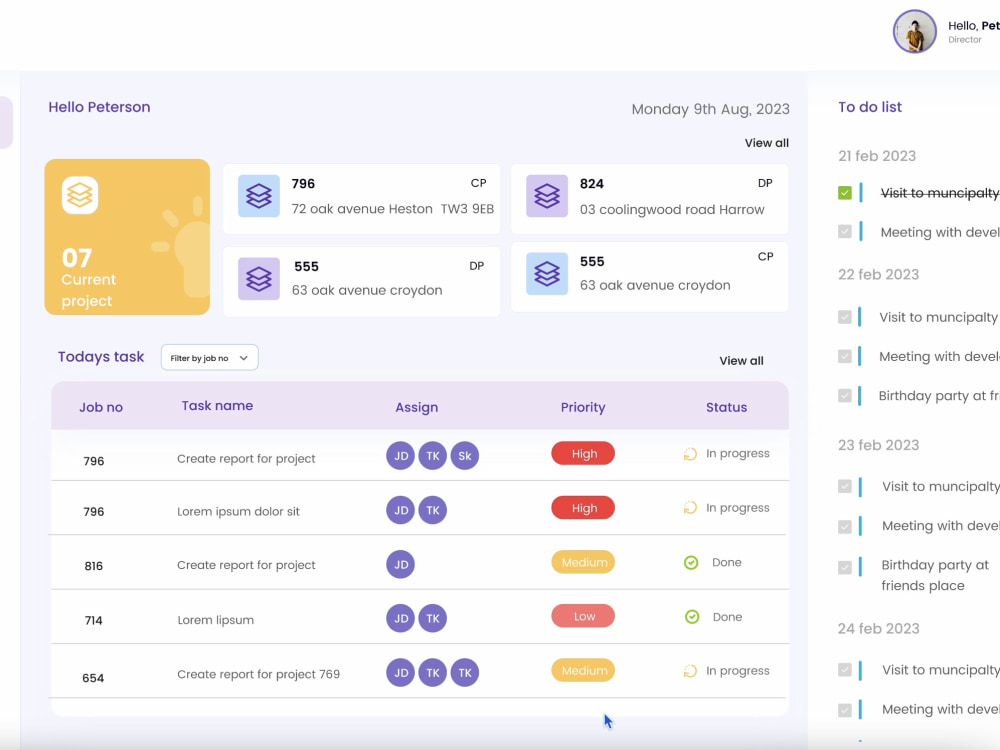The height and width of the screenshot is (750, 1000).
Task: Click the layers icon on the 824 project card
Action: click(x=547, y=196)
